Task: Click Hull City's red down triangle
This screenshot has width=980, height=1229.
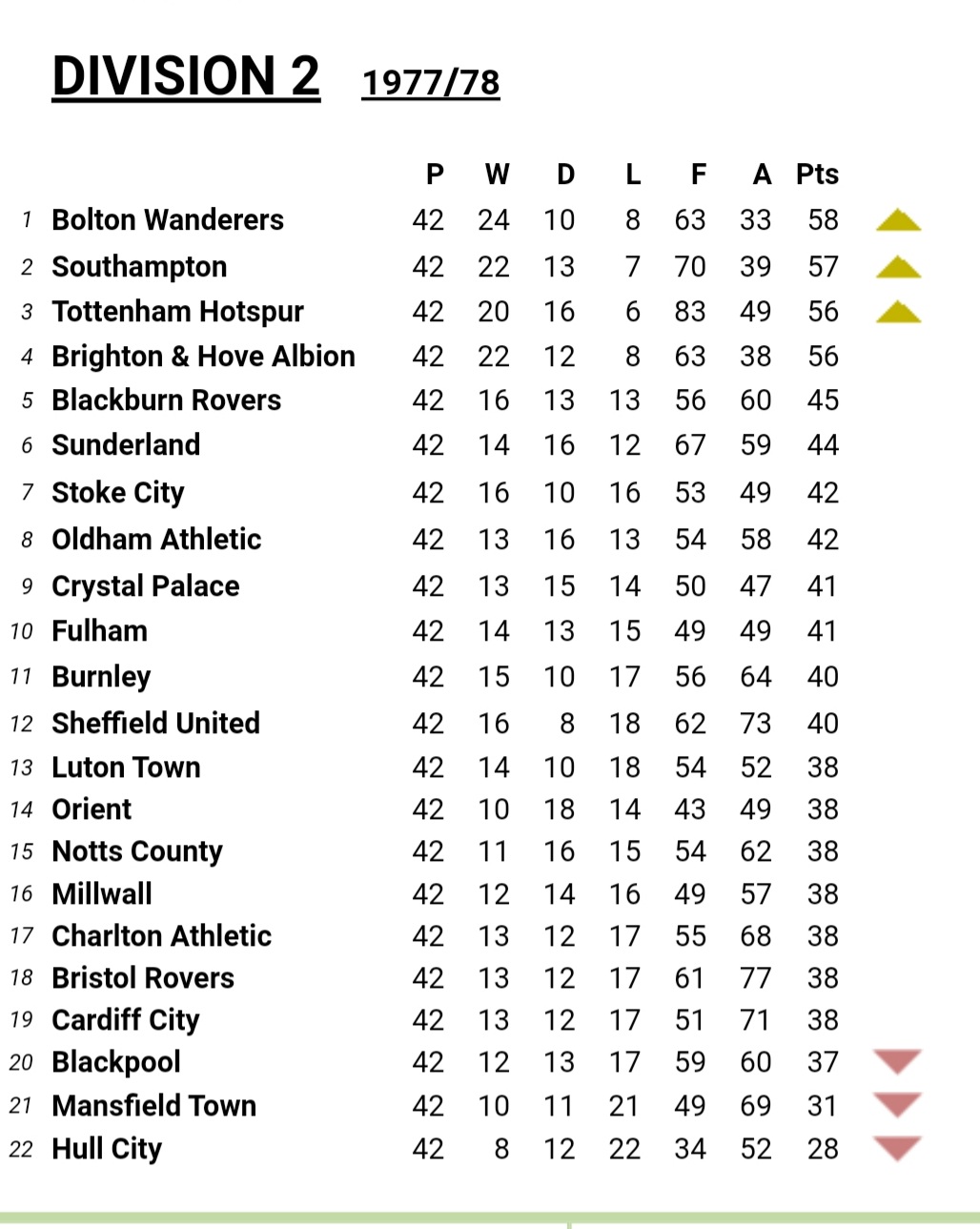Action: (x=897, y=1147)
